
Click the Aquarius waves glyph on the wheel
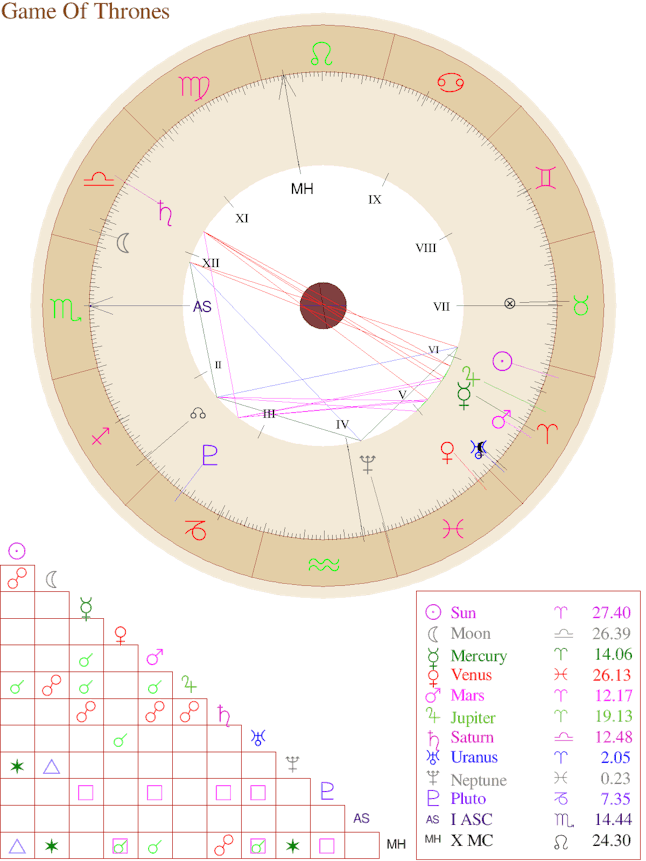pyautogui.click(x=323, y=565)
